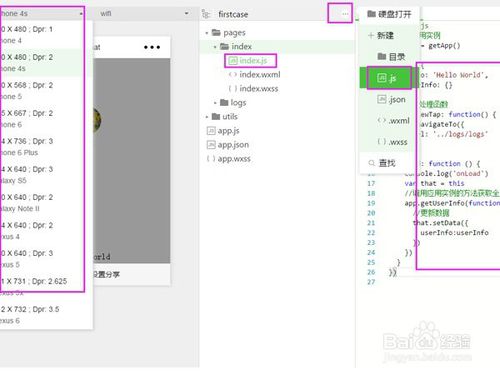Click code line number 27
Screen dimensions: 500x375
click(x=371, y=282)
